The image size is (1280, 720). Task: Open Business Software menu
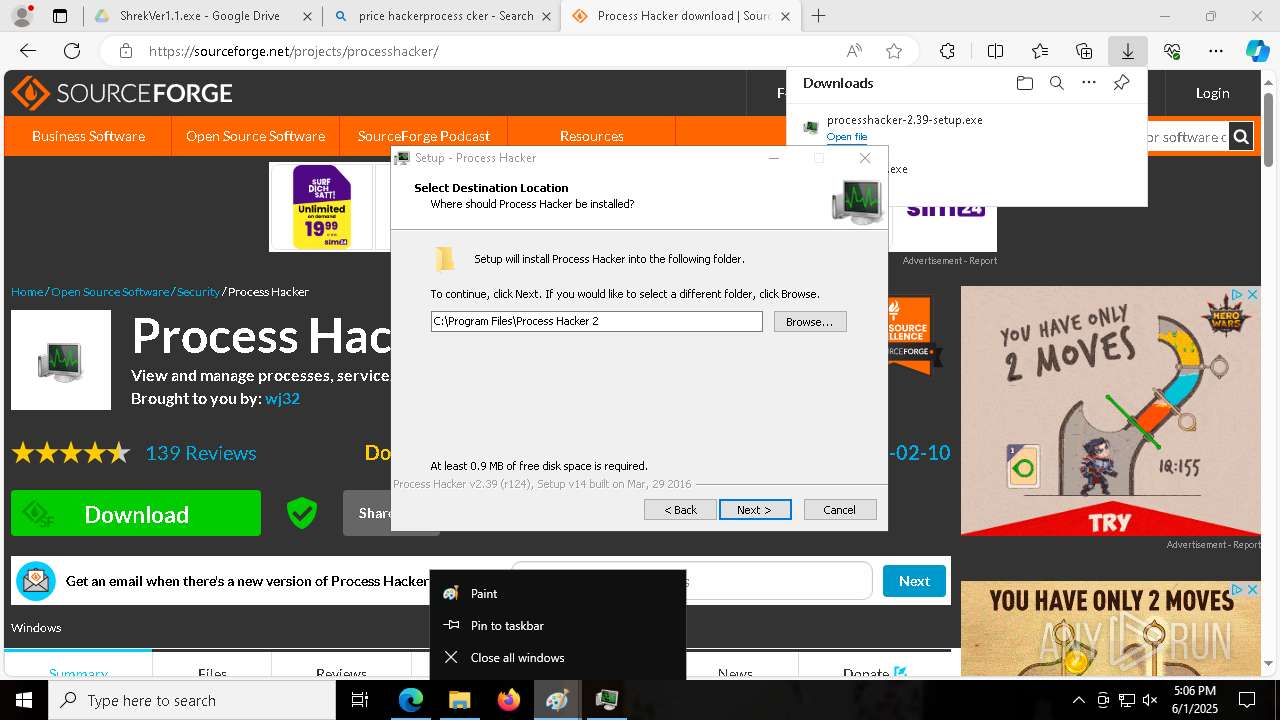(88, 136)
